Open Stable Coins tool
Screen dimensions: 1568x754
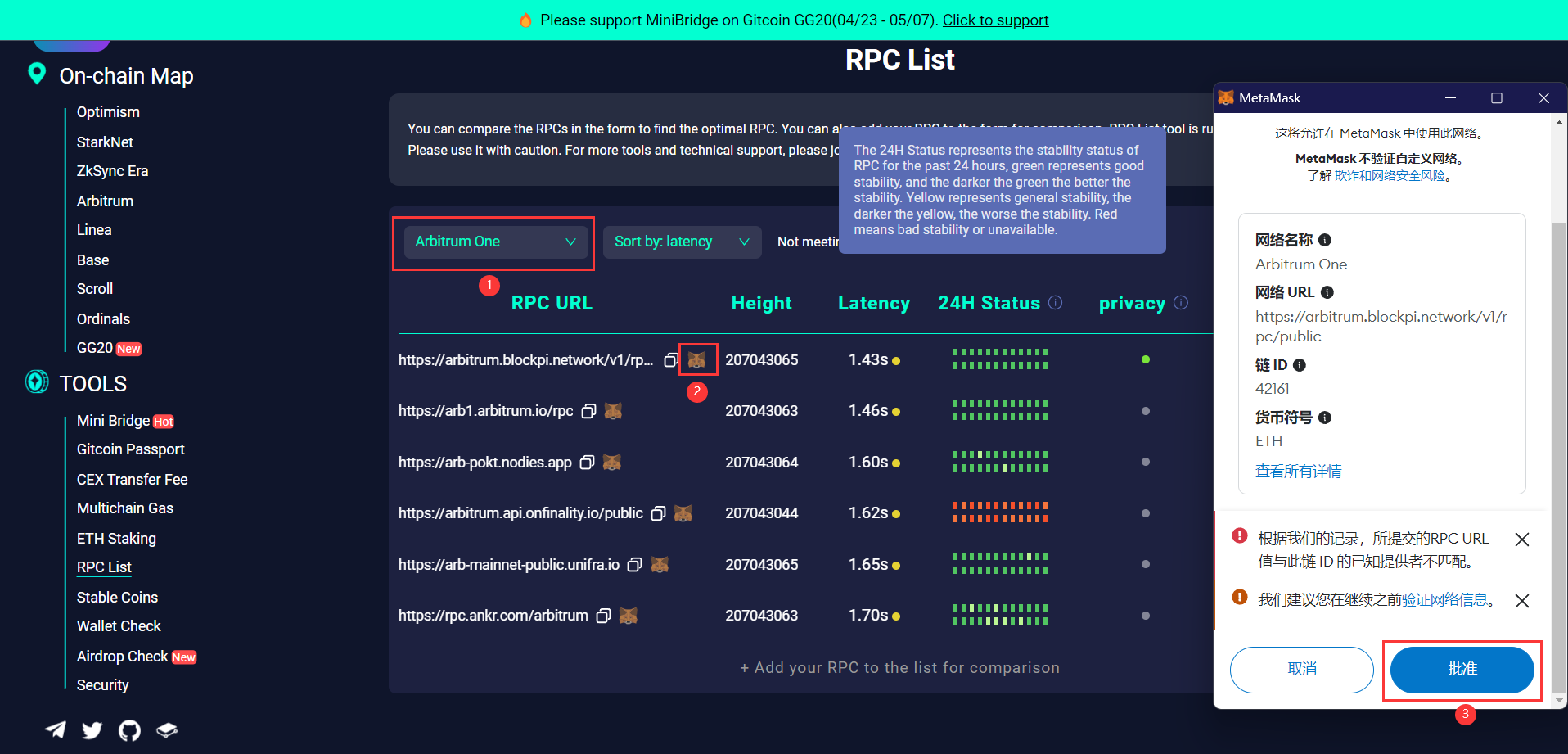tap(117, 598)
